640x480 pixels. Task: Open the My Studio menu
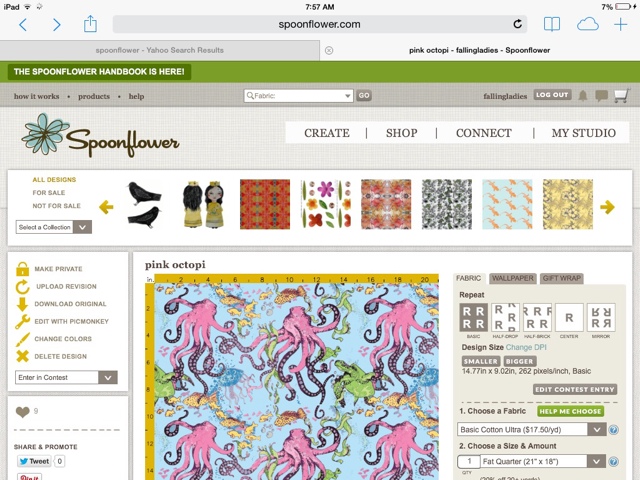[584, 133]
